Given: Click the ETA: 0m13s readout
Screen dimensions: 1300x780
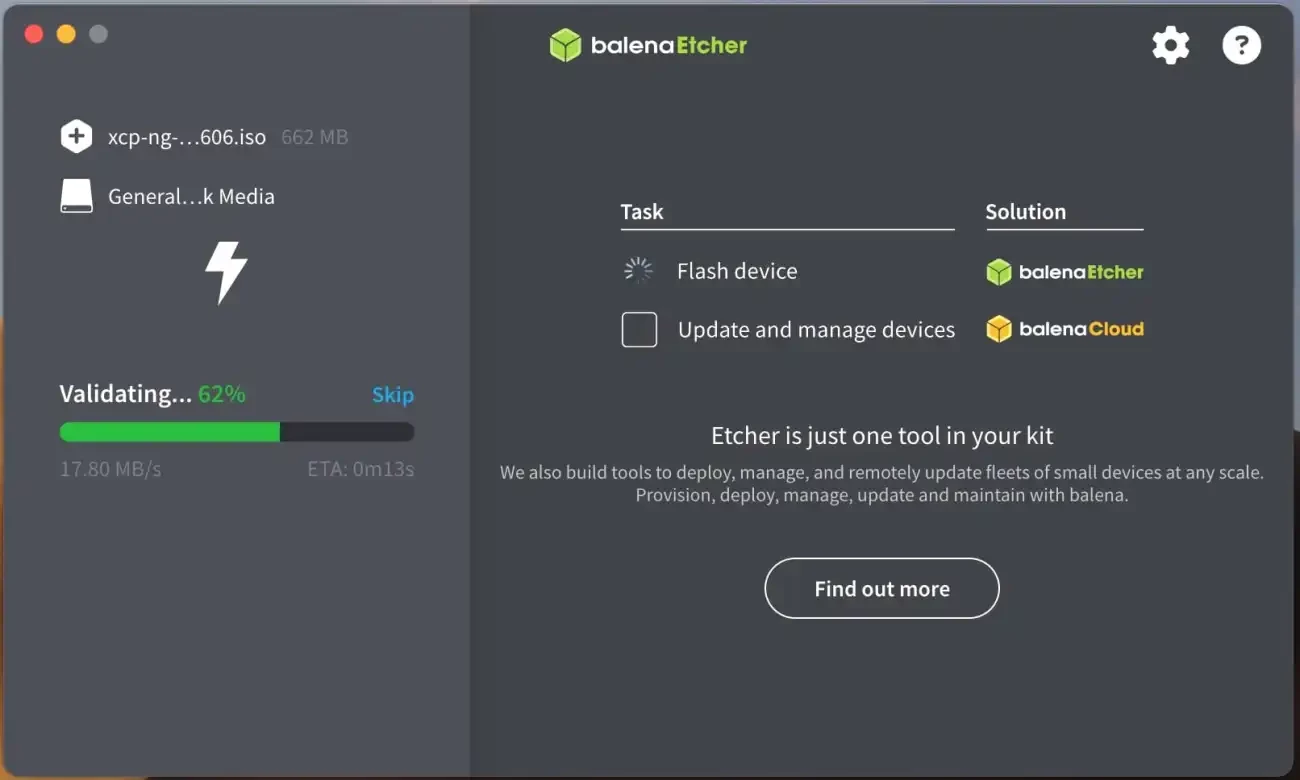Looking at the screenshot, I should [x=361, y=469].
